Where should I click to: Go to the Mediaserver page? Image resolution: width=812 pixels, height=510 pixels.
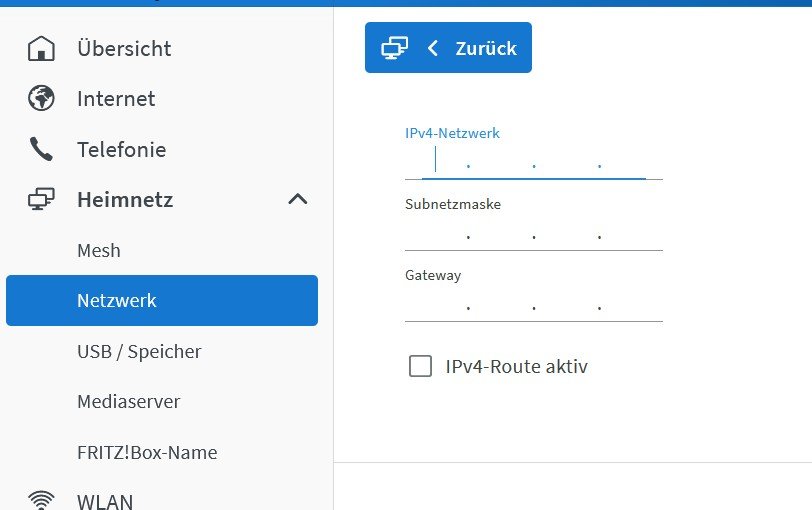click(128, 401)
